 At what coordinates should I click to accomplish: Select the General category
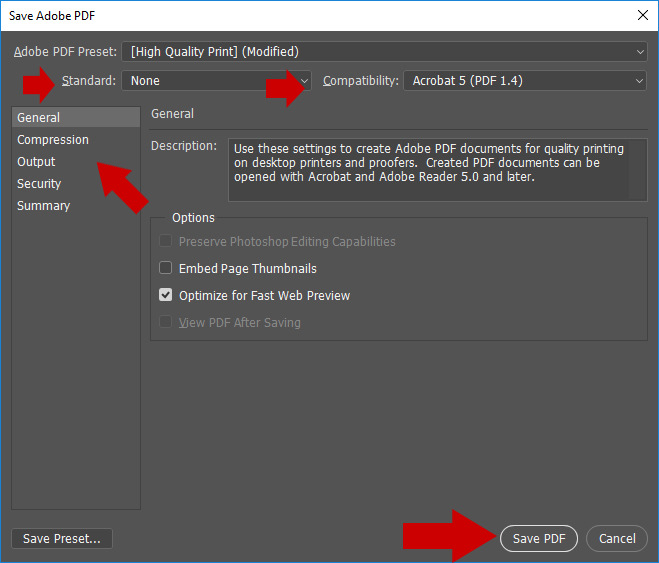coord(76,117)
